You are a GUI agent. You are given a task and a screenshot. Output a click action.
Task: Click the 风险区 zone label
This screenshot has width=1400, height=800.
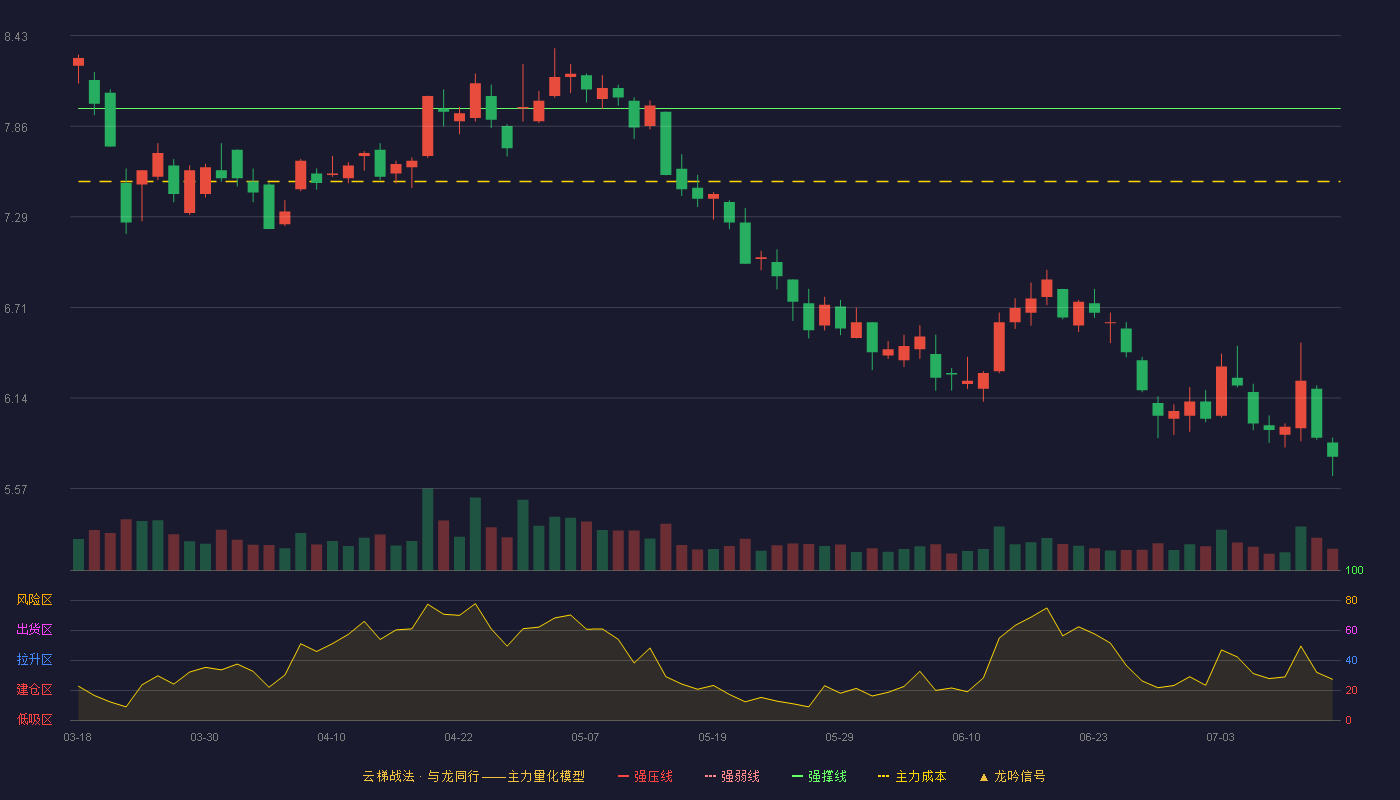[34, 600]
